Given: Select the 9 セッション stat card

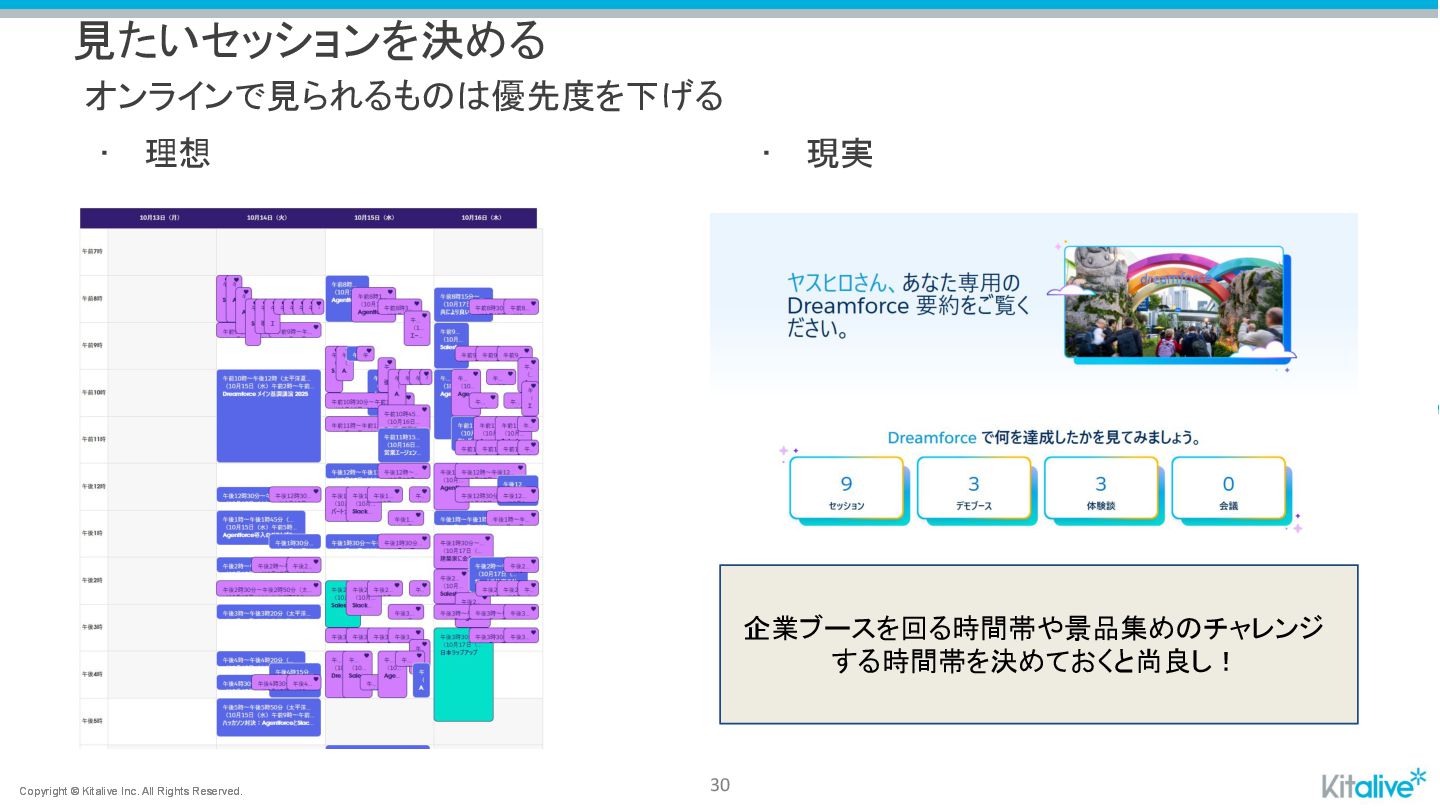Looking at the screenshot, I should [847, 489].
